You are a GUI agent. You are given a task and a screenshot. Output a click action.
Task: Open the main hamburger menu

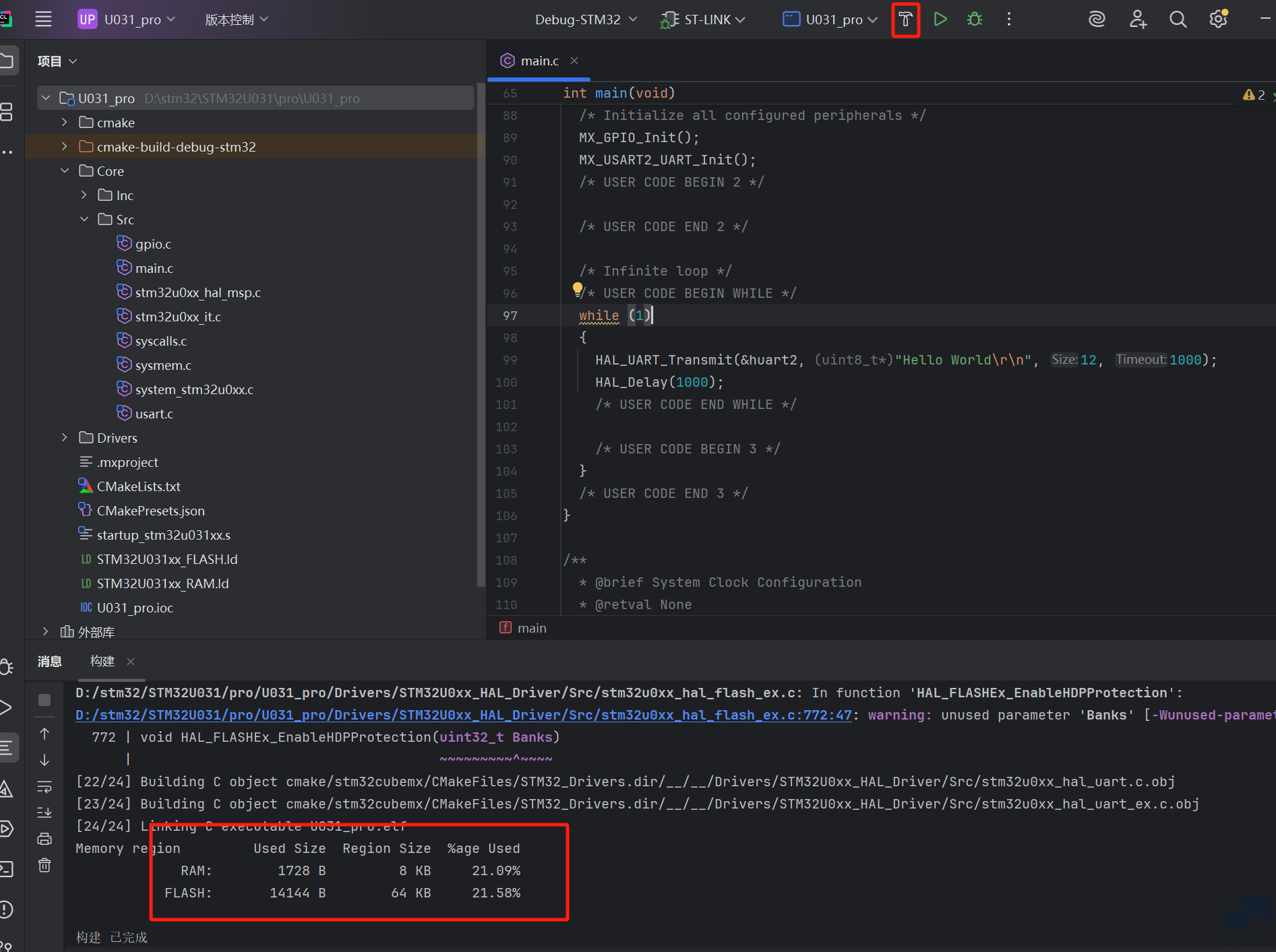click(x=44, y=20)
